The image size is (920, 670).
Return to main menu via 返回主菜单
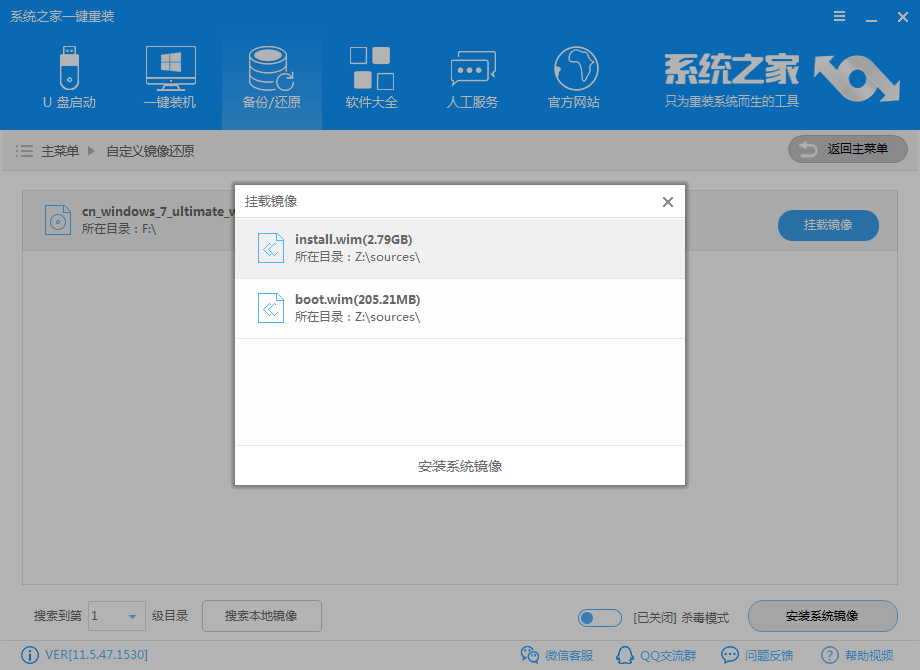point(847,149)
